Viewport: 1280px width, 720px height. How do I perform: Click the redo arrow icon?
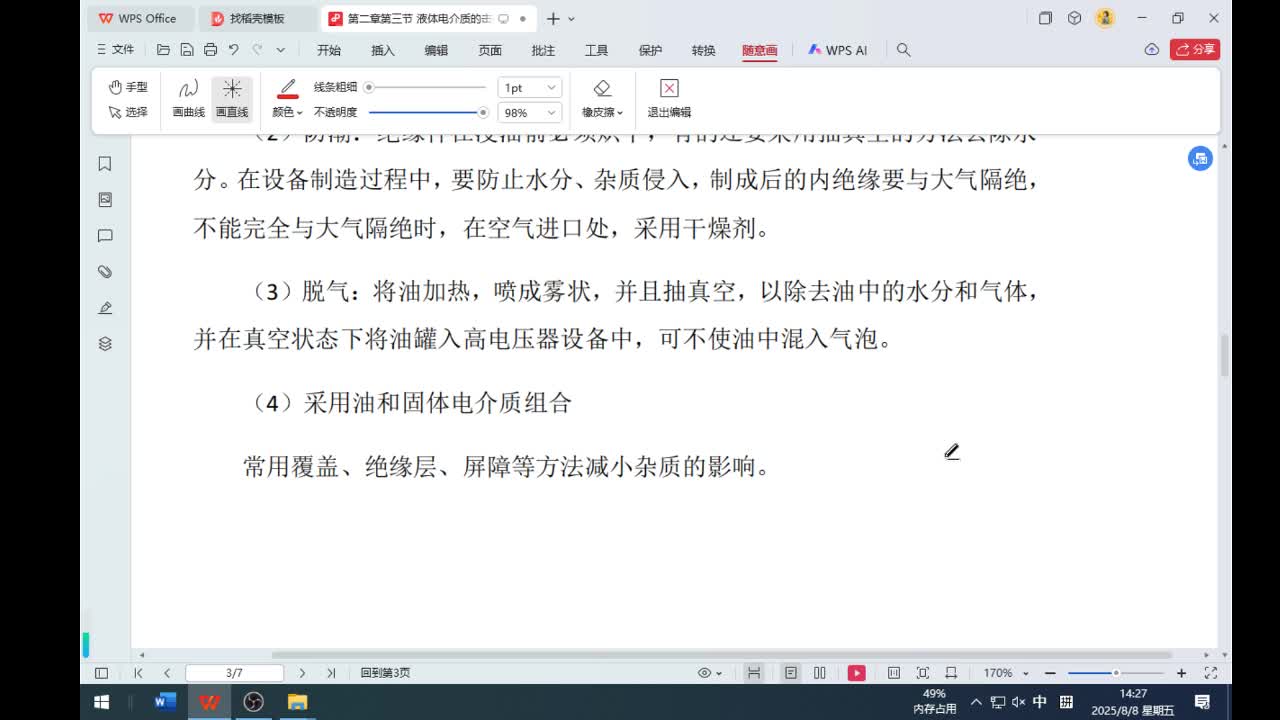pyautogui.click(x=257, y=49)
